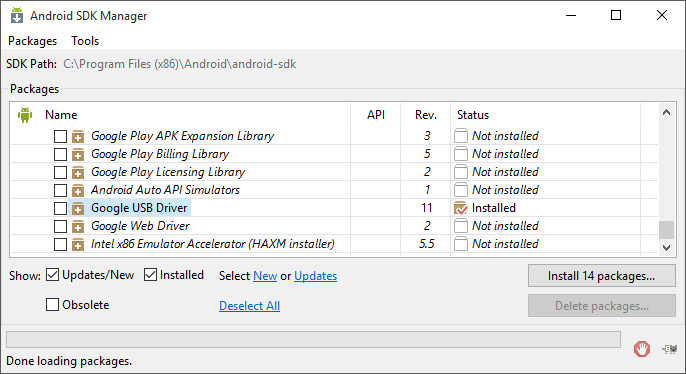Image resolution: width=686 pixels, height=374 pixels.
Task: Click revision 5.5 of Intel HAXM installer
Action: [x=427, y=244]
